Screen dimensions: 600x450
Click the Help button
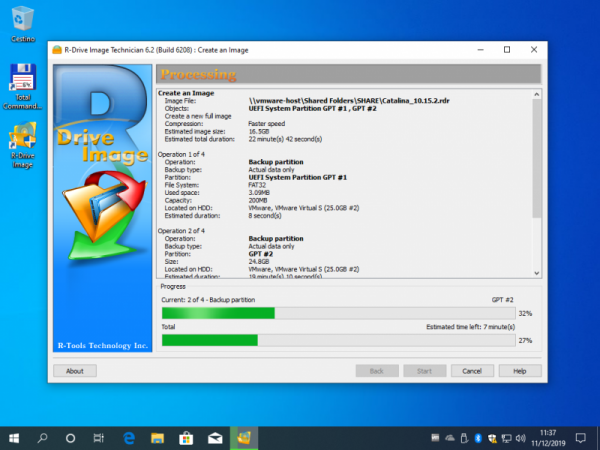(x=520, y=371)
